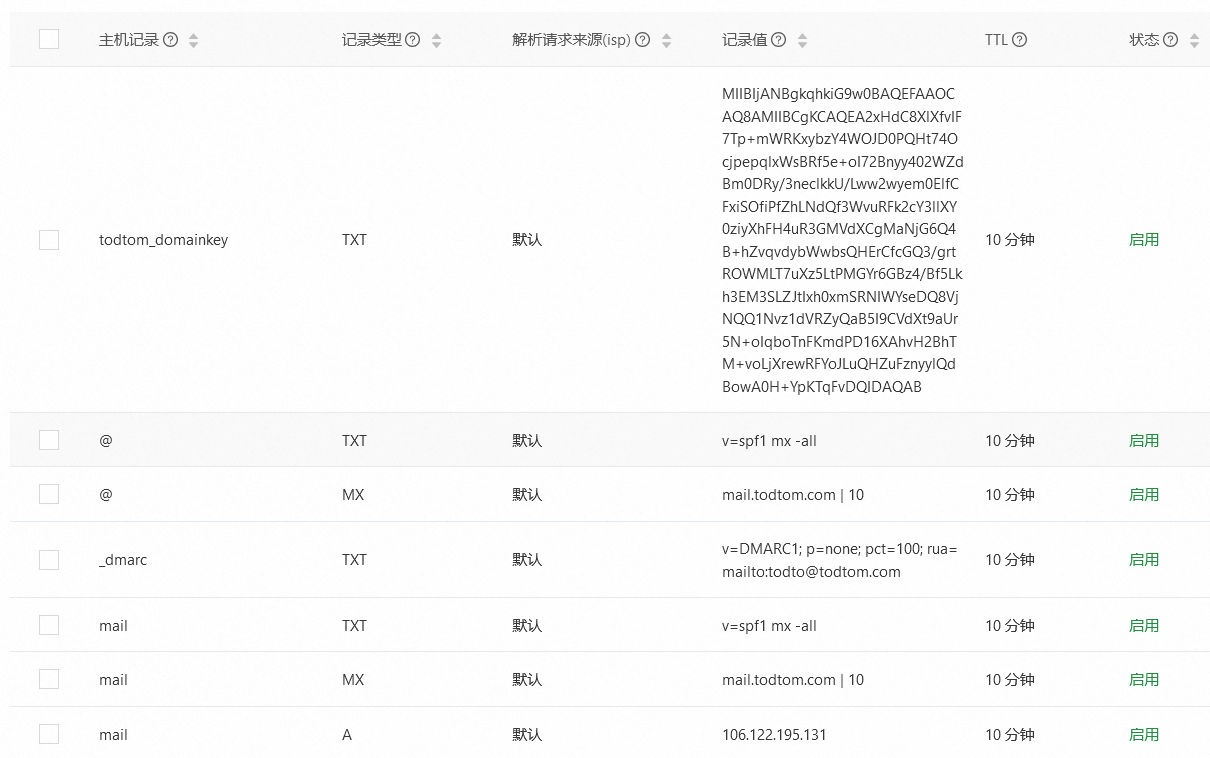
Task: Sort table by 主机记录 column arrows
Action: (194, 40)
